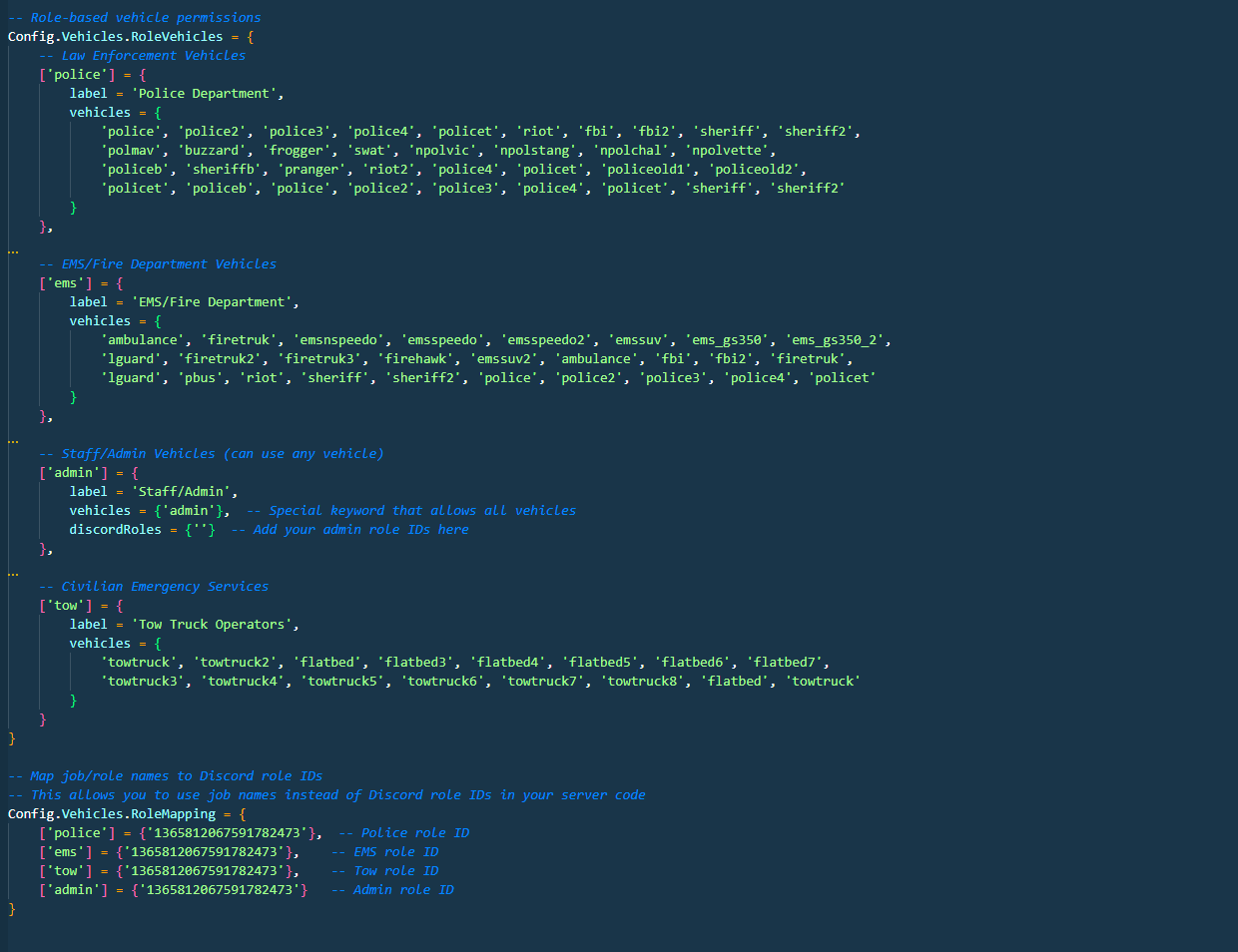Click the 'Add your admin role IDs here' comment
This screenshot has height=952, width=1238.
point(360,530)
